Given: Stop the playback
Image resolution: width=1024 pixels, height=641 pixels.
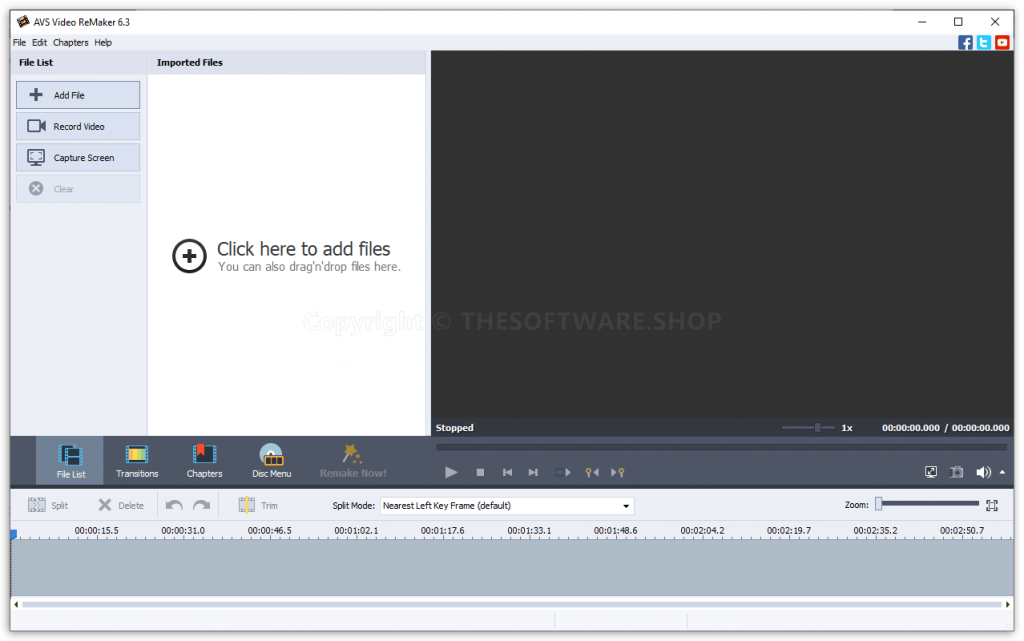Looking at the screenshot, I should click(x=480, y=472).
